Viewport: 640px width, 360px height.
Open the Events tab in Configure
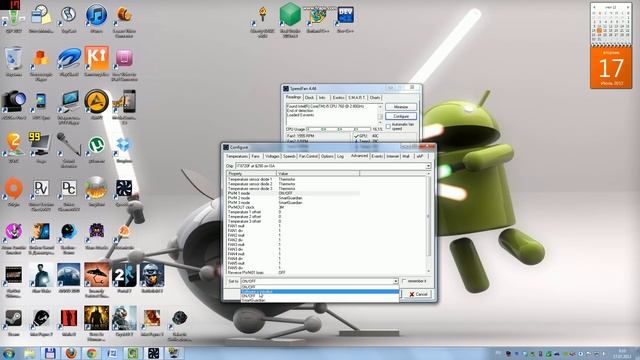tap(377, 156)
